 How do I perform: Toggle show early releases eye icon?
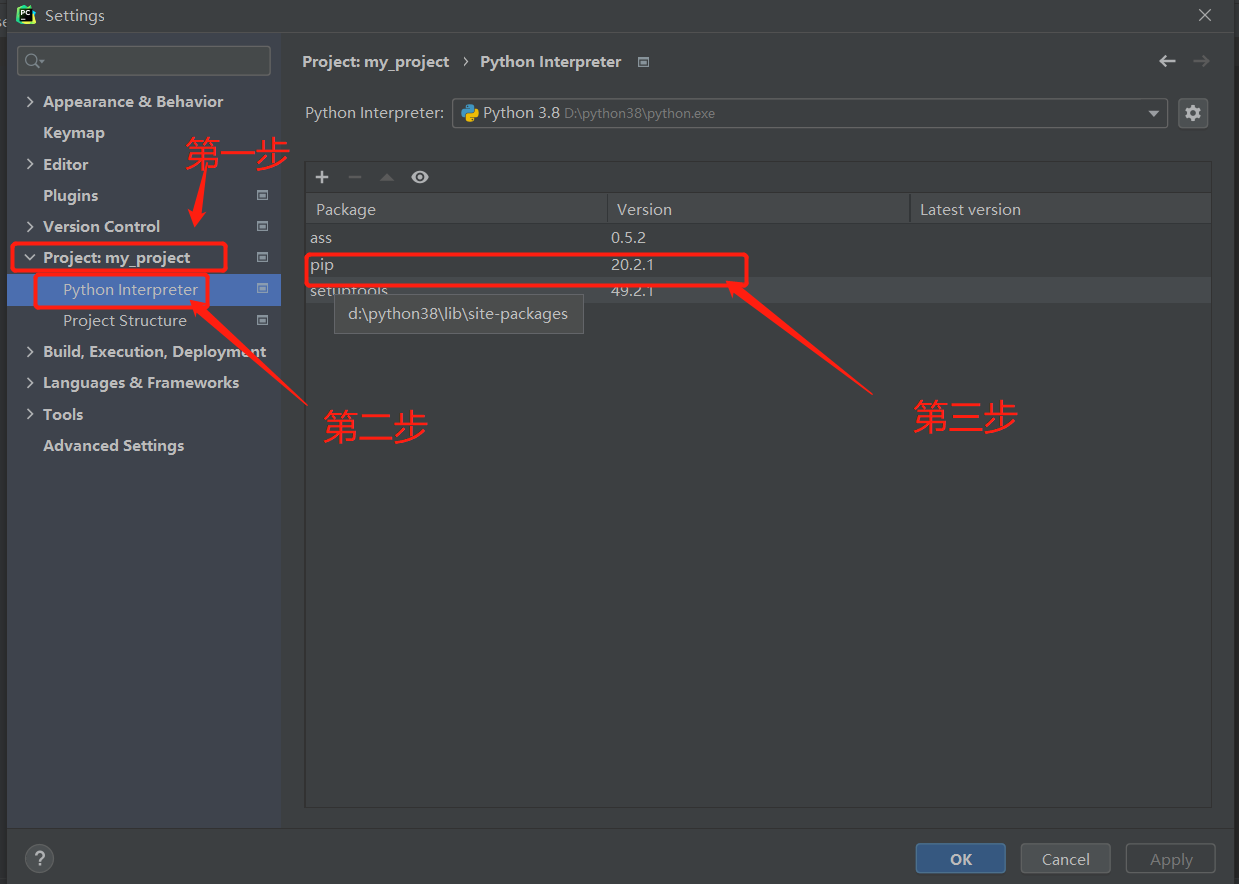420,177
